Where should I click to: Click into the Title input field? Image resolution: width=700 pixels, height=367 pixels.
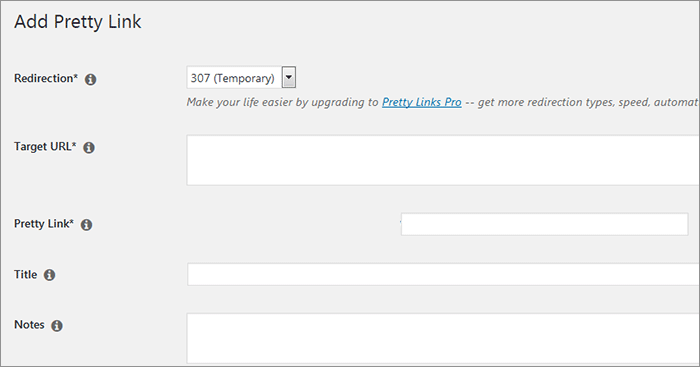point(443,274)
